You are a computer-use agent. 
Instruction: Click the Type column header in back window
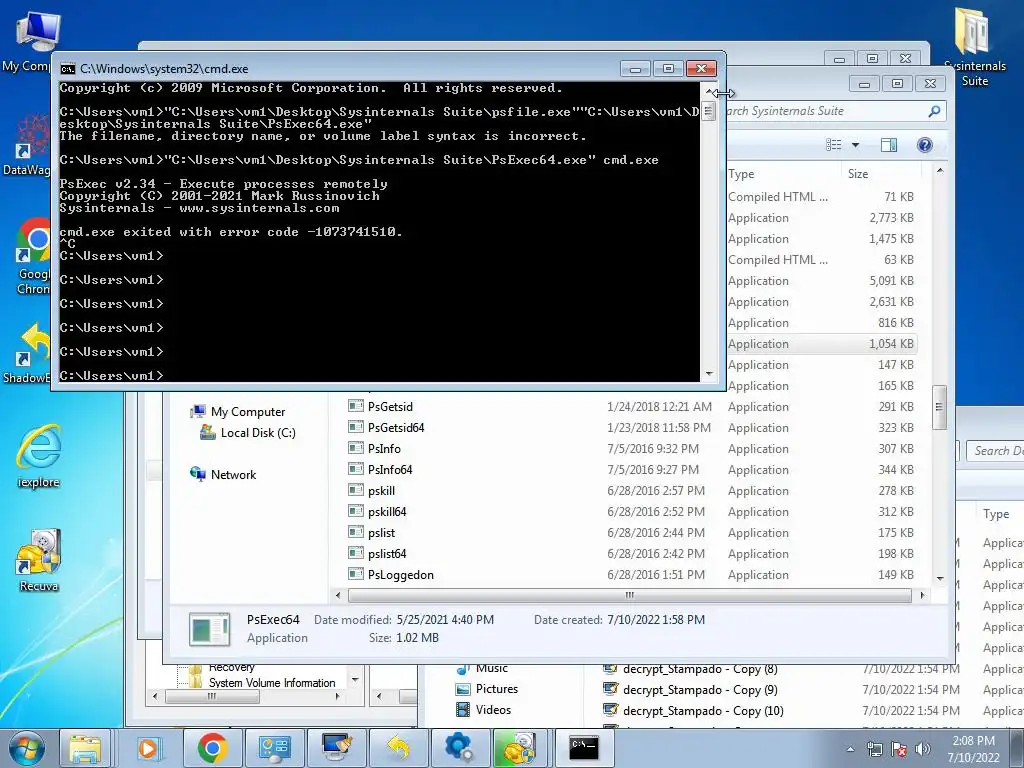coord(996,514)
